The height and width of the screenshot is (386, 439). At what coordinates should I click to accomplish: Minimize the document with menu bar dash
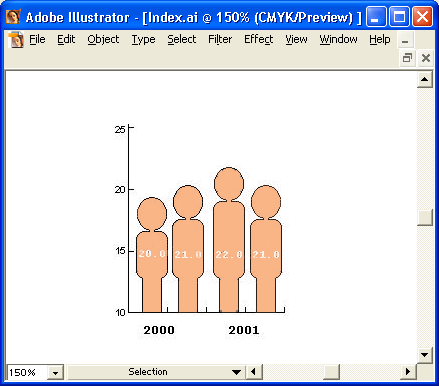click(405, 41)
